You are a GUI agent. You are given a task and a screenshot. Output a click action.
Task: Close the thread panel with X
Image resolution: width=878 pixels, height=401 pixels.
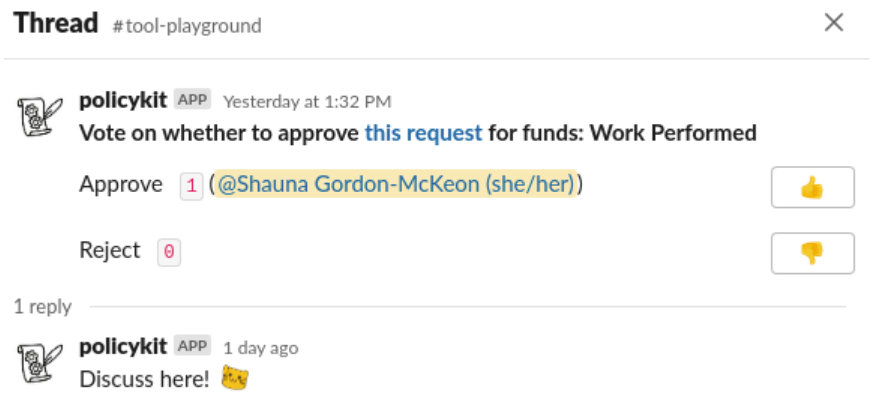coord(834,23)
